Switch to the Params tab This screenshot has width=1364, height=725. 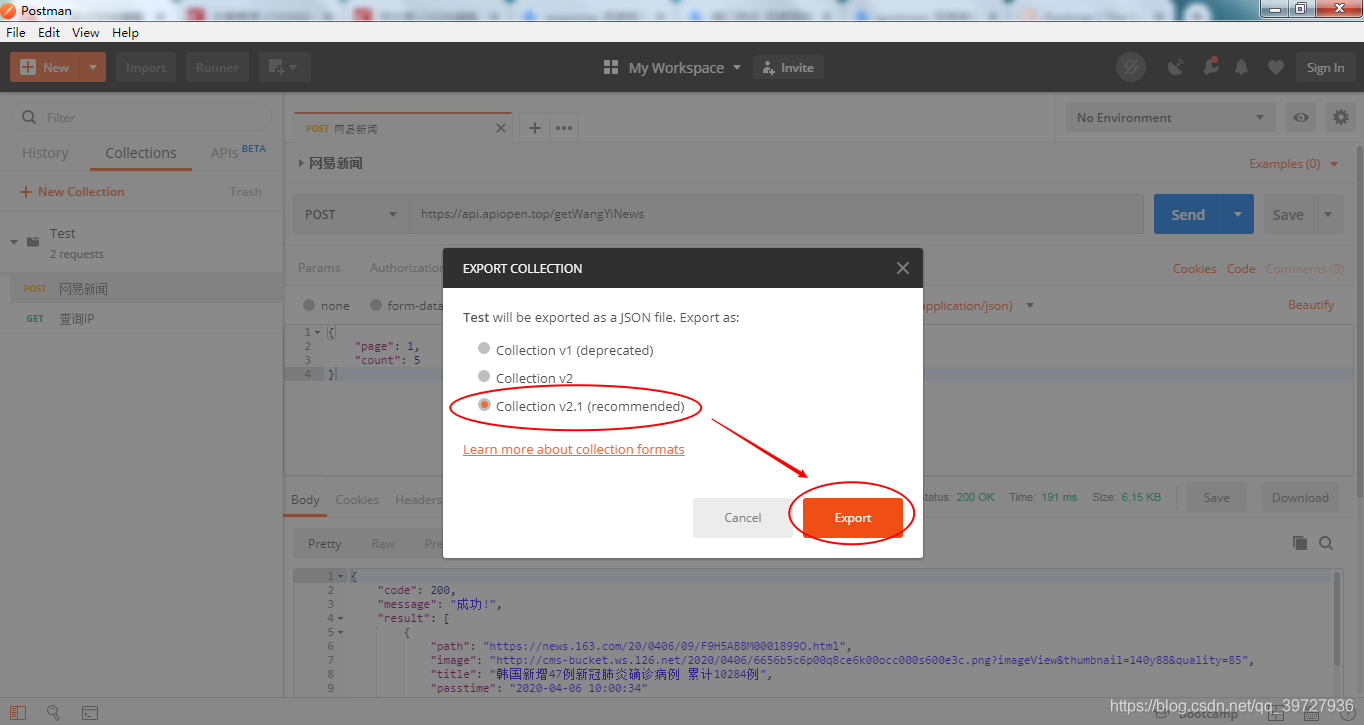pos(319,268)
